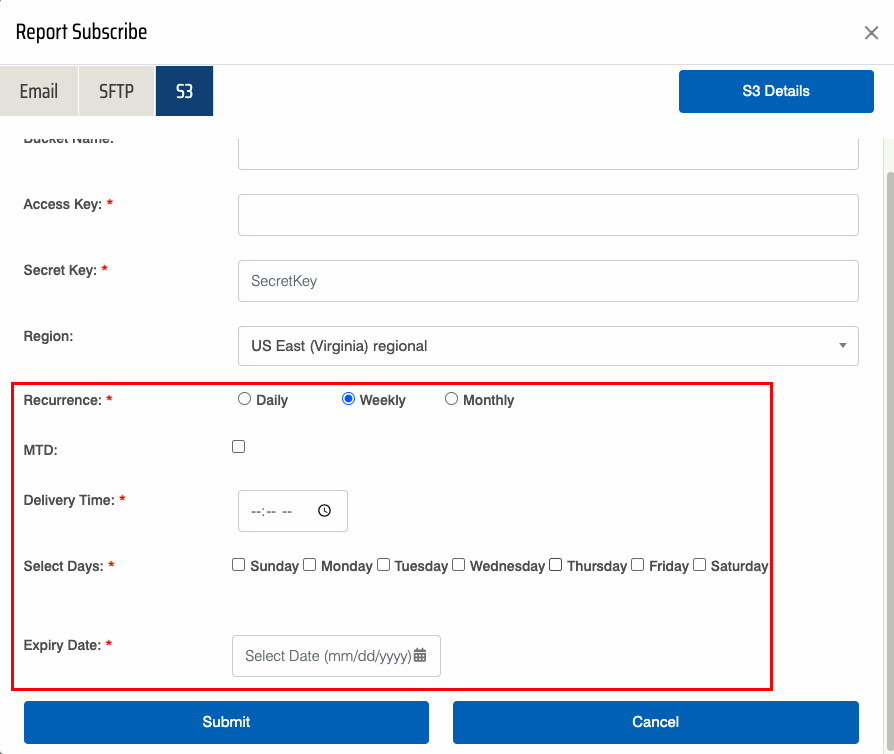The height and width of the screenshot is (754, 894).
Task: Select the S3 tab
Action: tap(184, 91)
